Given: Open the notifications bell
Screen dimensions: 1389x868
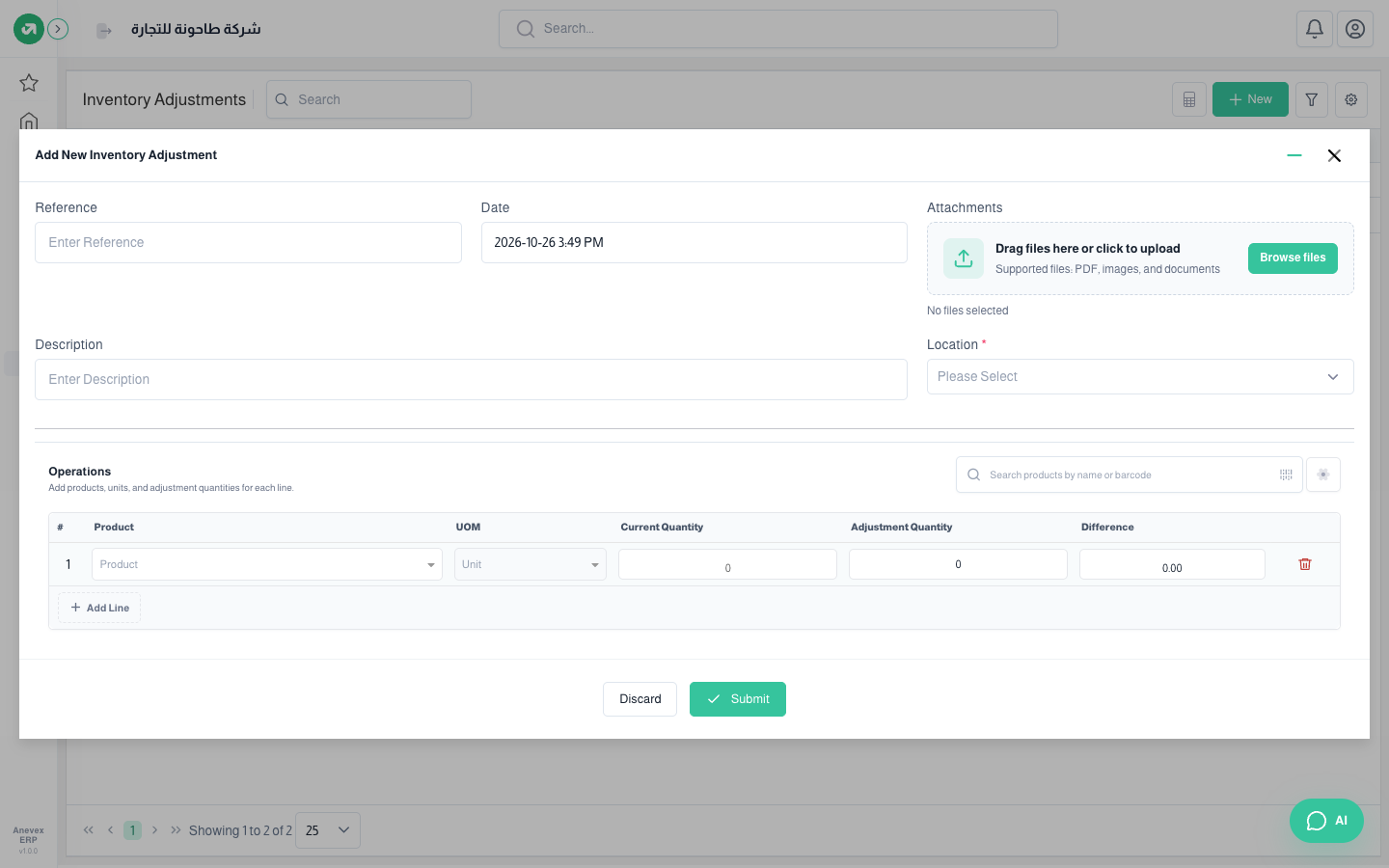Looking at the screenshot, I should click(x=1315, y=29).
